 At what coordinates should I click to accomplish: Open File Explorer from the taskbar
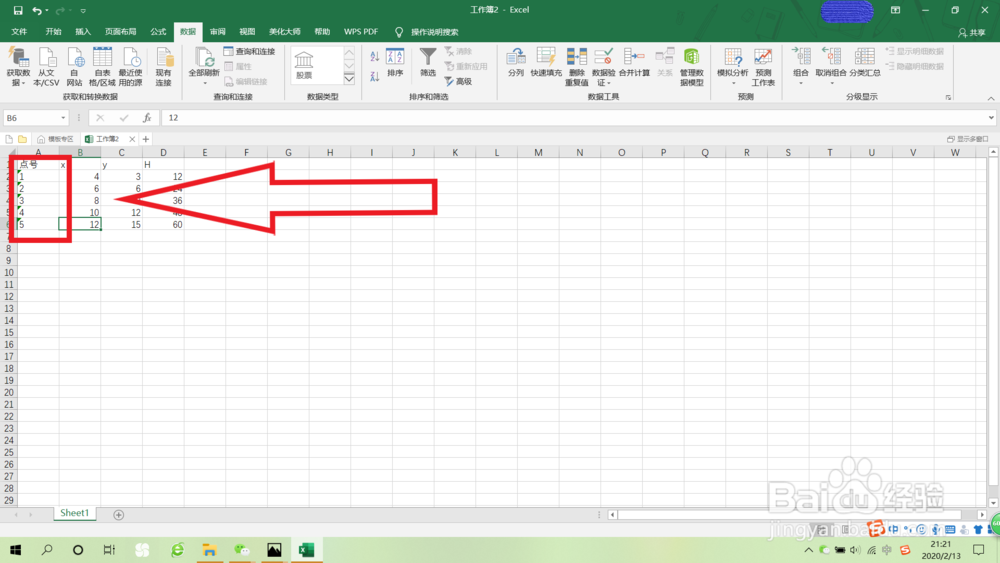pos(209,550)
